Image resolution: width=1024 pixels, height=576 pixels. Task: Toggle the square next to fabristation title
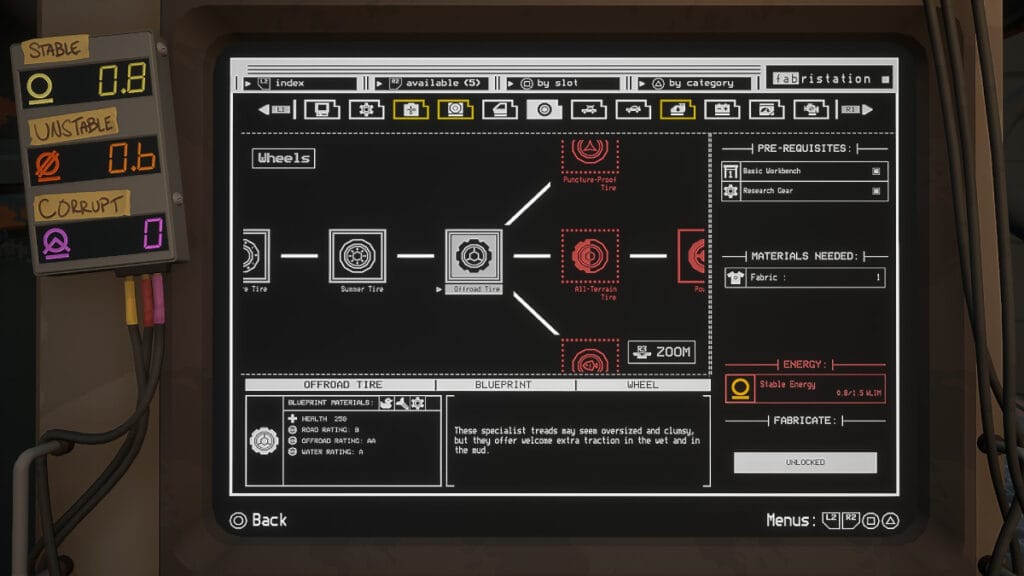[x=885, y=79]
